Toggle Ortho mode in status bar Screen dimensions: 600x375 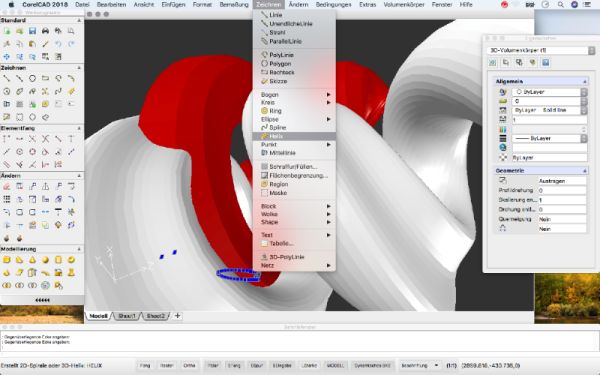189,365
